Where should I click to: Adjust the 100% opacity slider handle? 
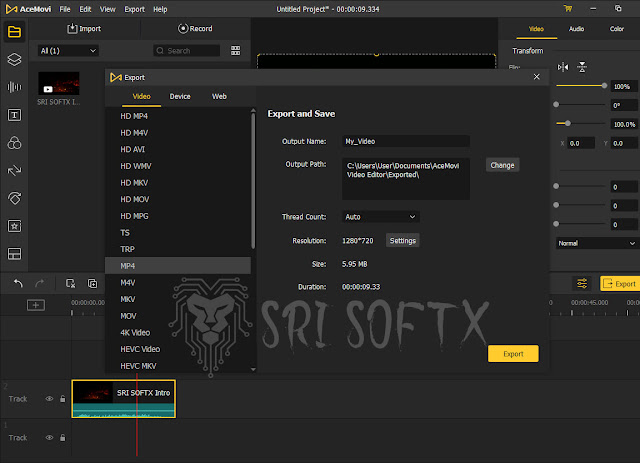tap(604, 86)
